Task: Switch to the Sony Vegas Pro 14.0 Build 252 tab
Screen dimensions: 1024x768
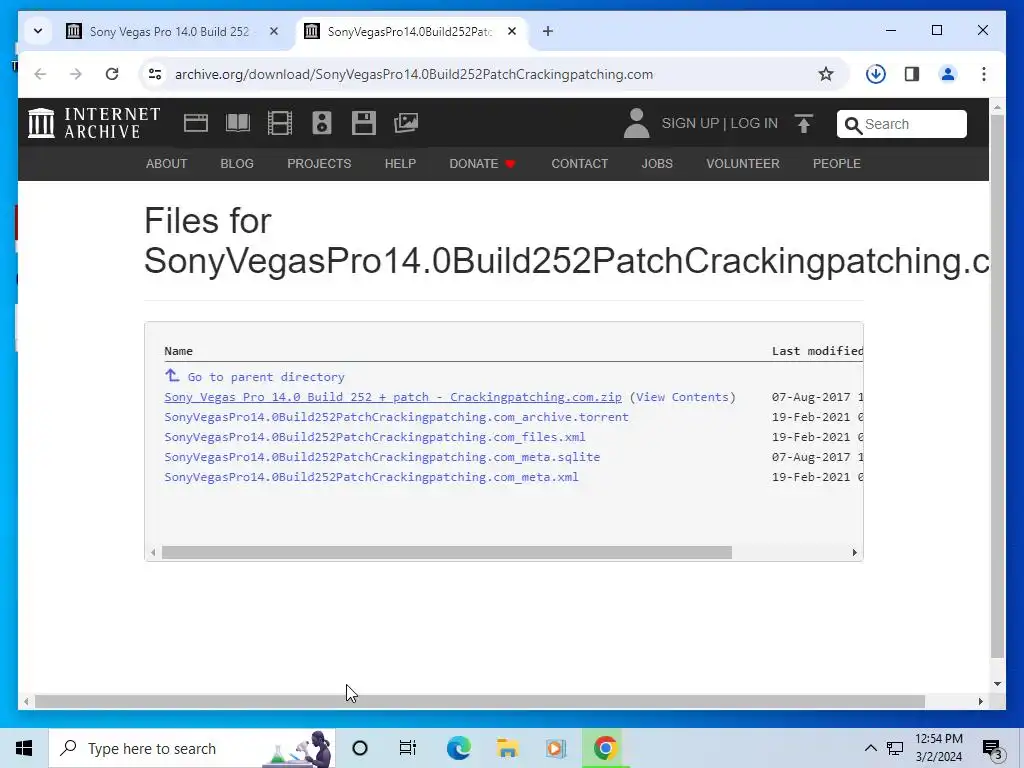Action: 169,31
